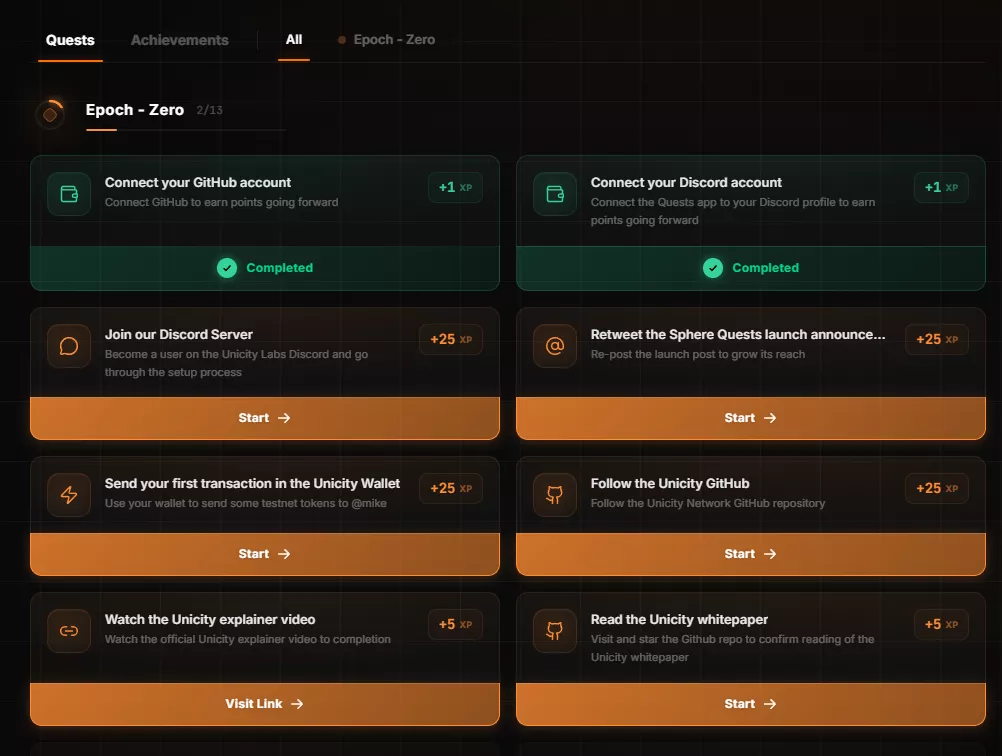Start the Follow the Unicity GitHub quest
The width and height of the screenshot is (1002, 756).
(750, 554)
